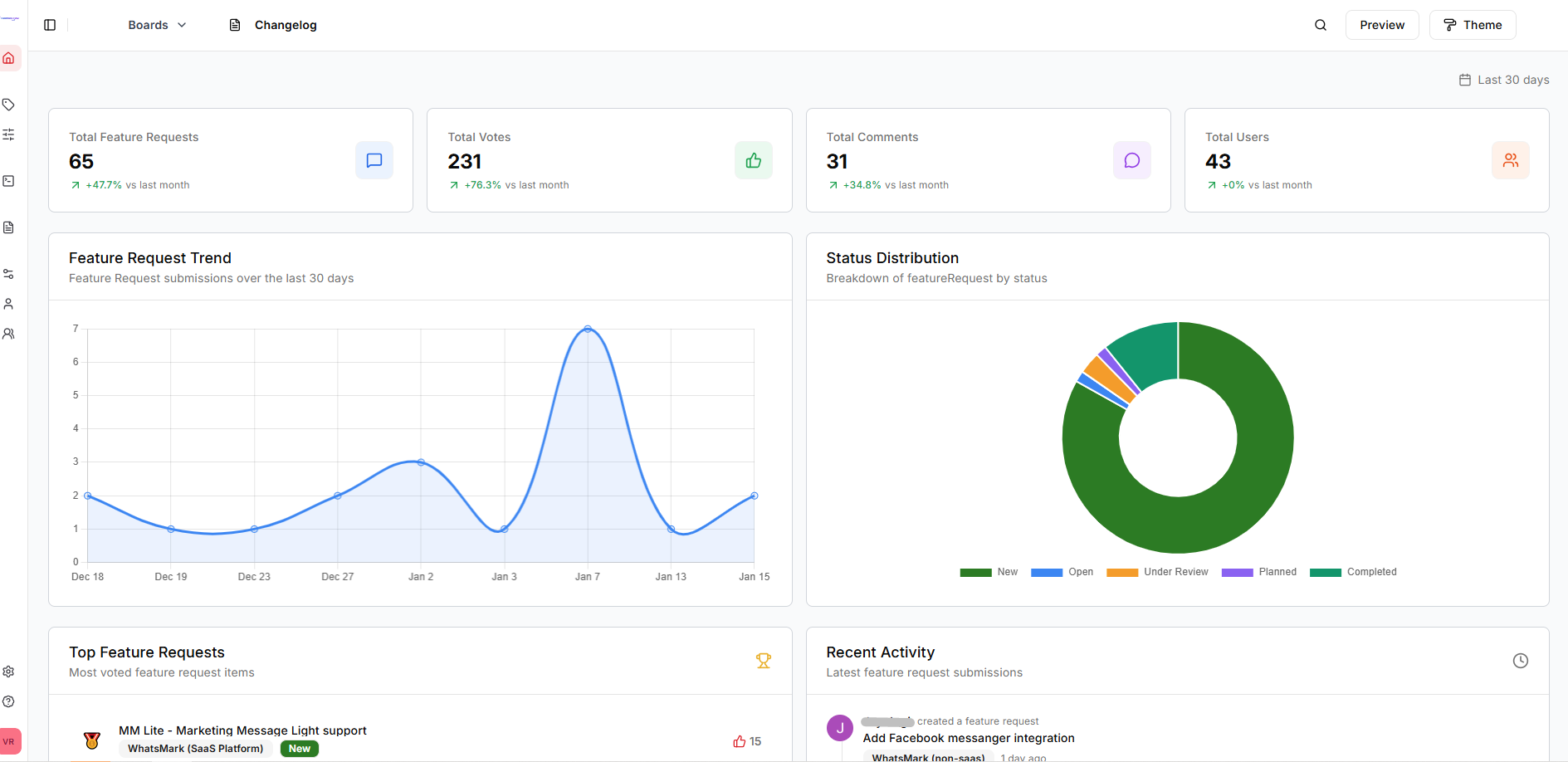
Task: Click the clock icon on Recent Activity
Action: pos(1521,660)
